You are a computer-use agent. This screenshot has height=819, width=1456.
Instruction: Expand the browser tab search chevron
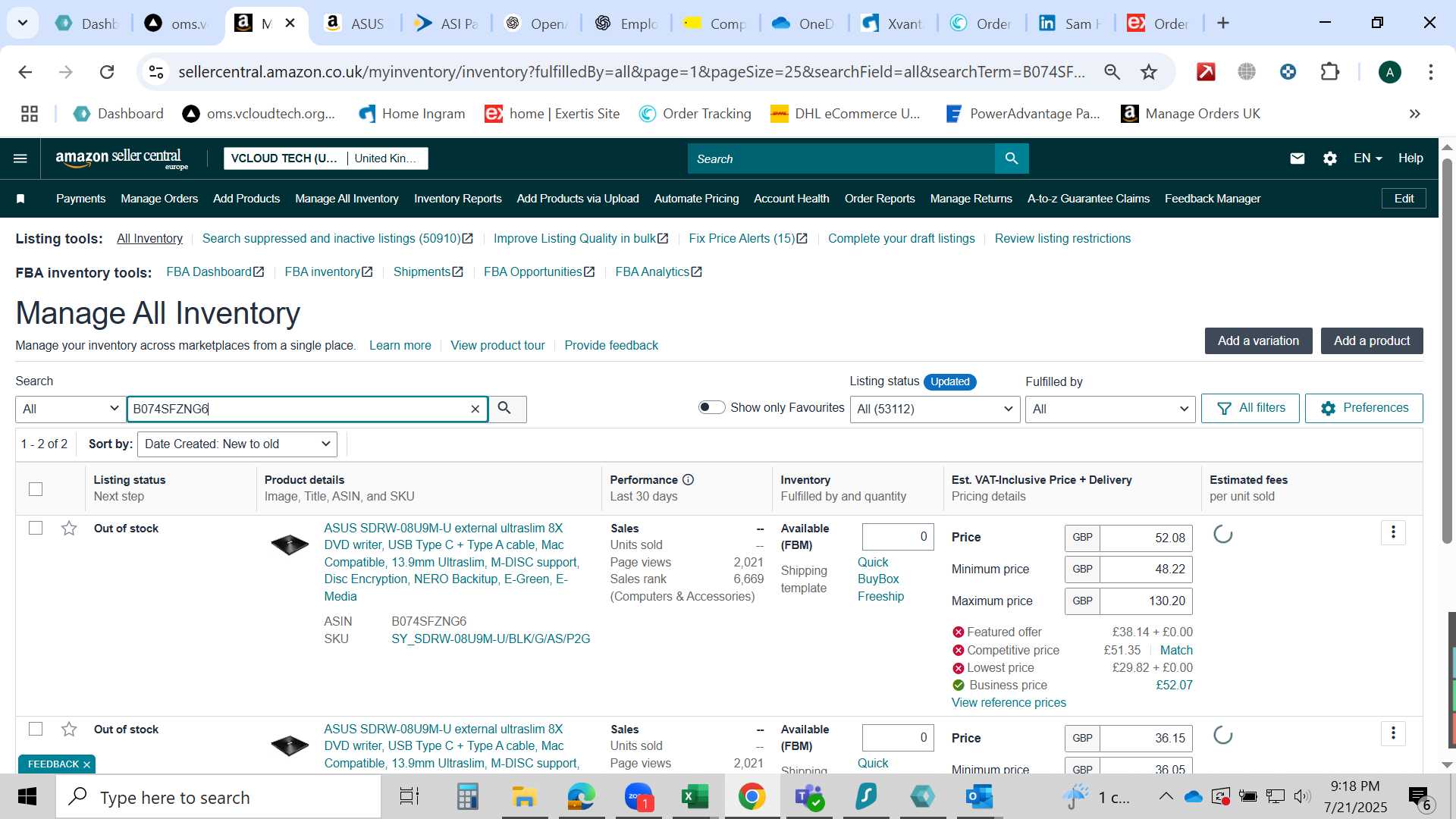[23, 24]
